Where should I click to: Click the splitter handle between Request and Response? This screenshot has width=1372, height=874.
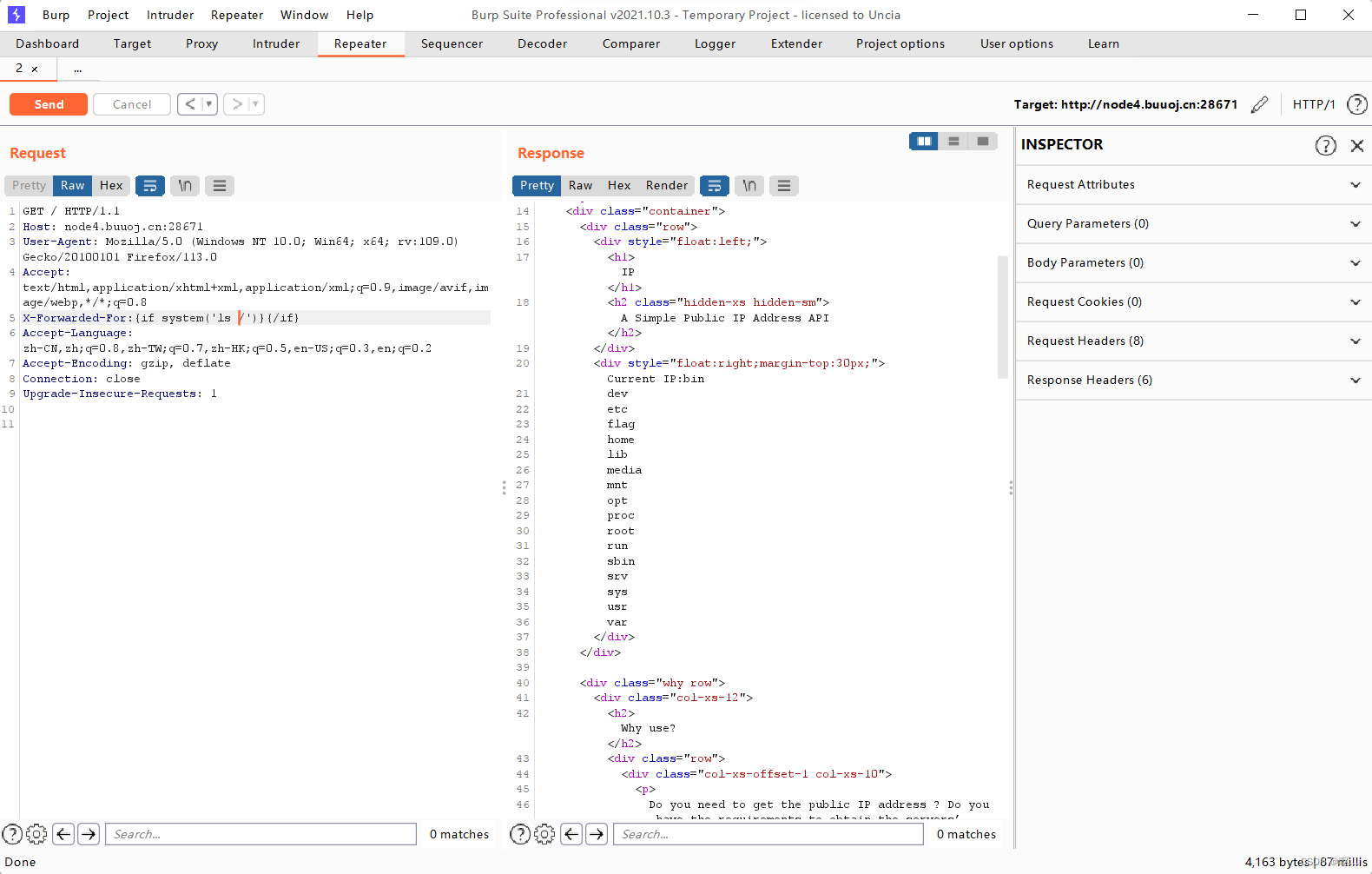click(504, 487)
